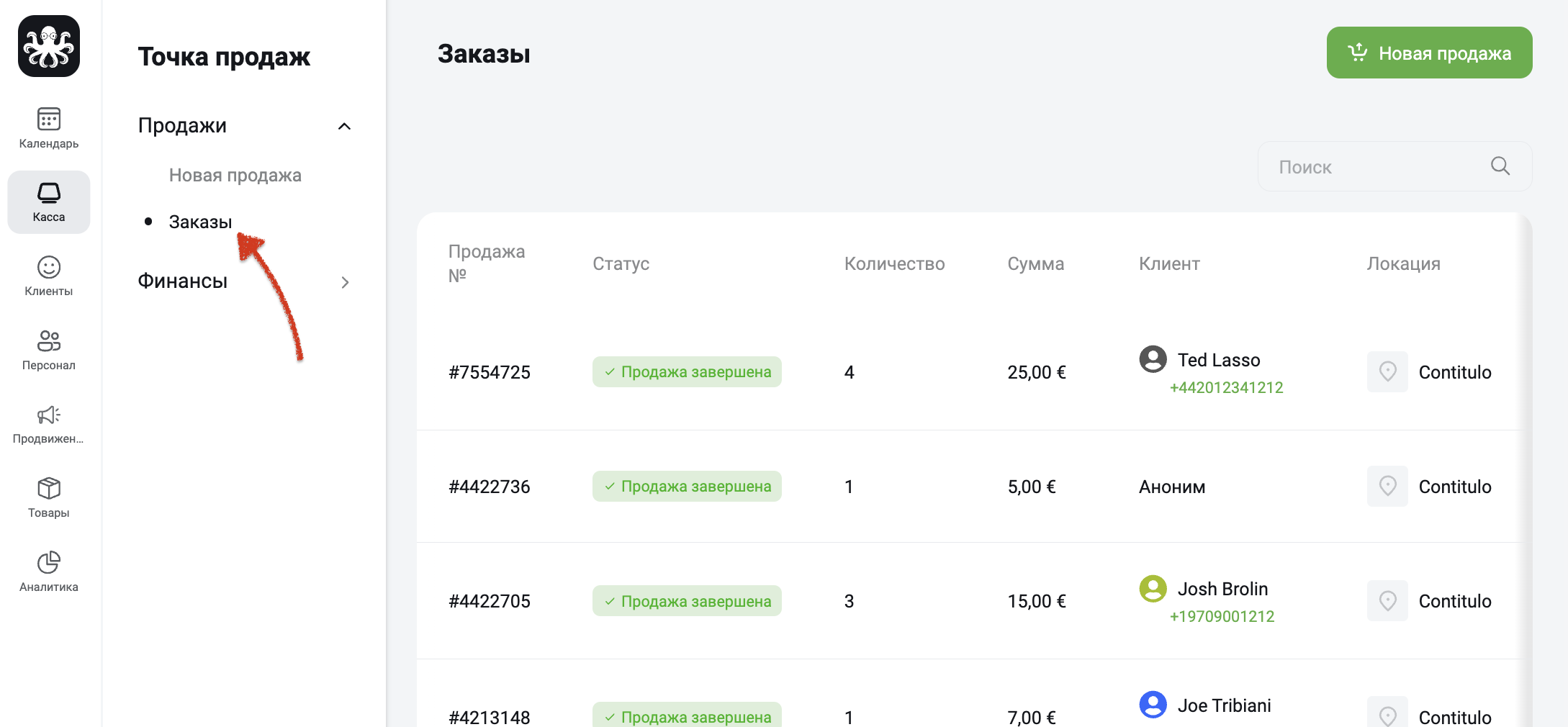This screenshot has height=727, width=1568.
Task: Click the Аноним client cell
Action: click(x=1172, y=487)
